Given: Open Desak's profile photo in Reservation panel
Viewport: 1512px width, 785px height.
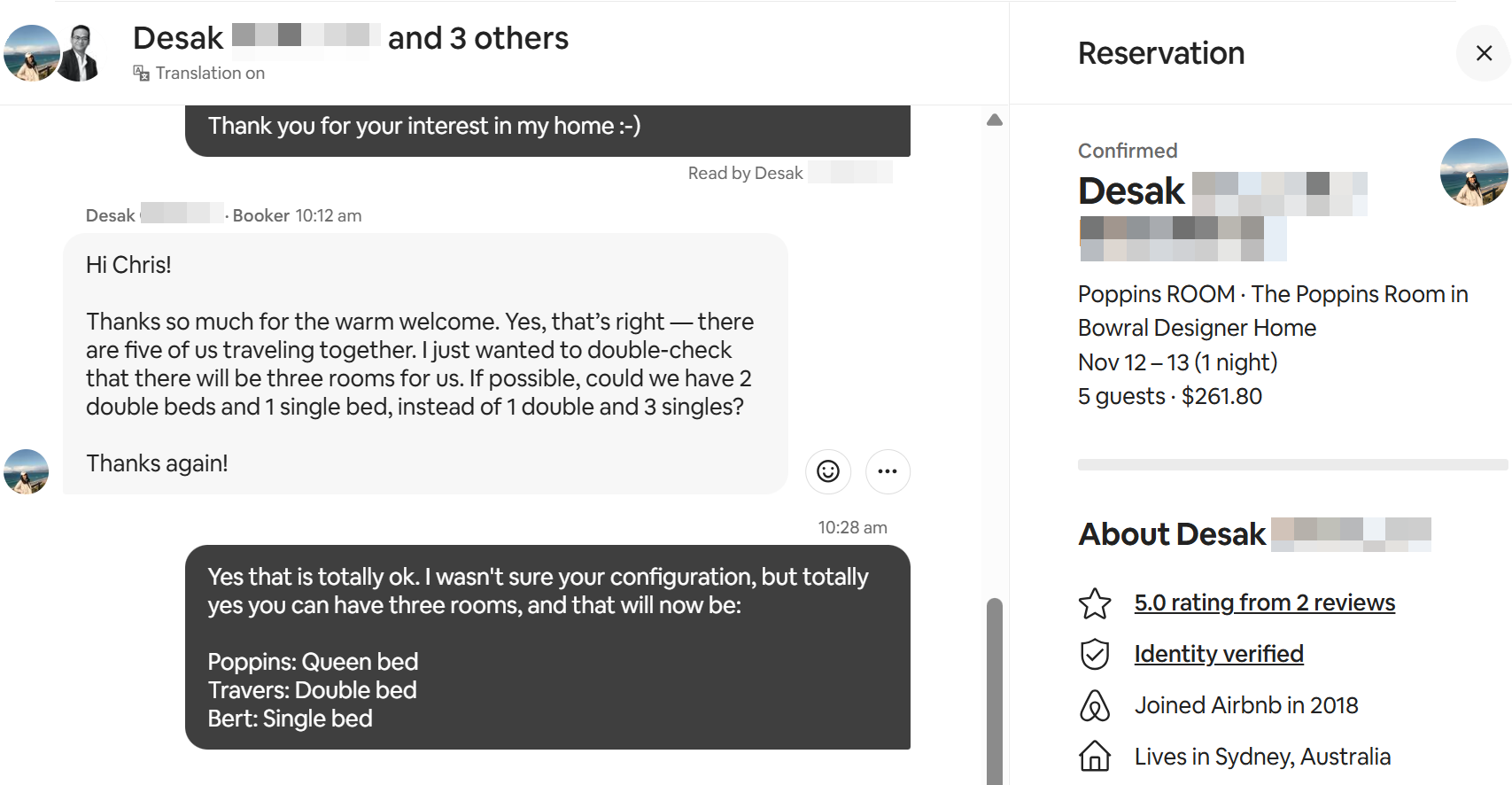Looking at the screenshot, I should 1474,173.
